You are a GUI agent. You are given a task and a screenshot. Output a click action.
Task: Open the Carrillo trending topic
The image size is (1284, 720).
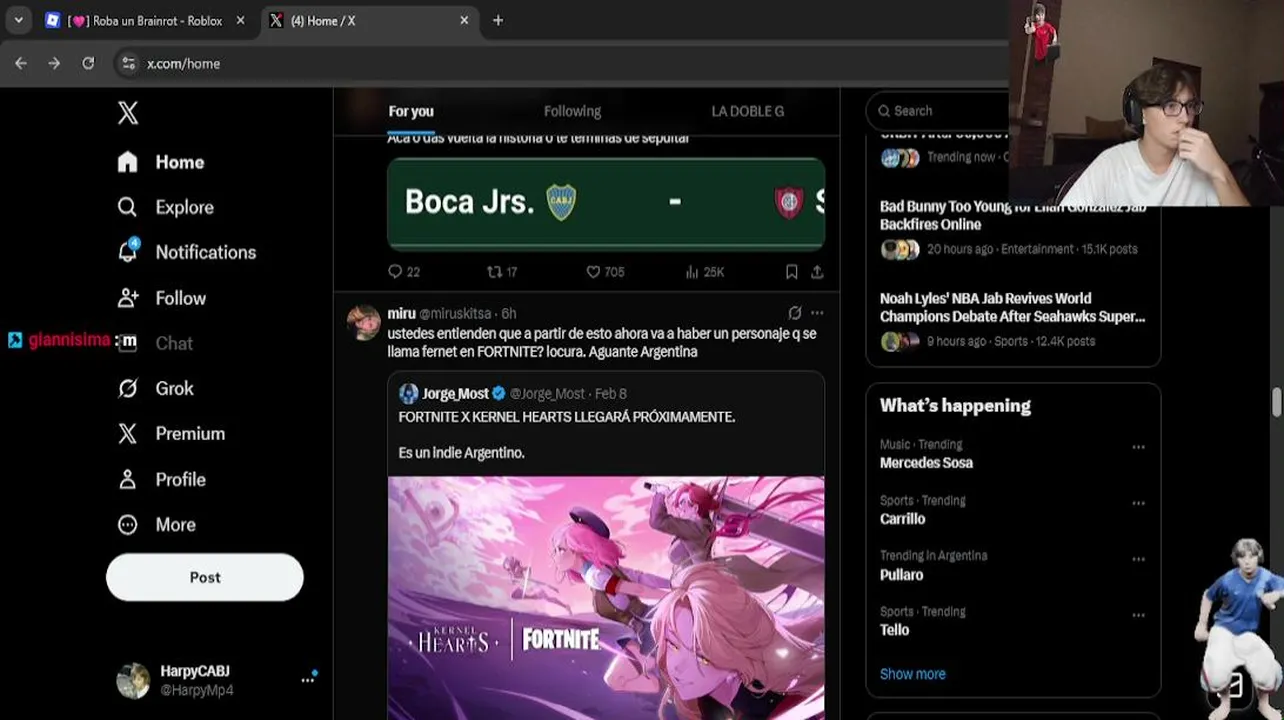tap(902, 519)
